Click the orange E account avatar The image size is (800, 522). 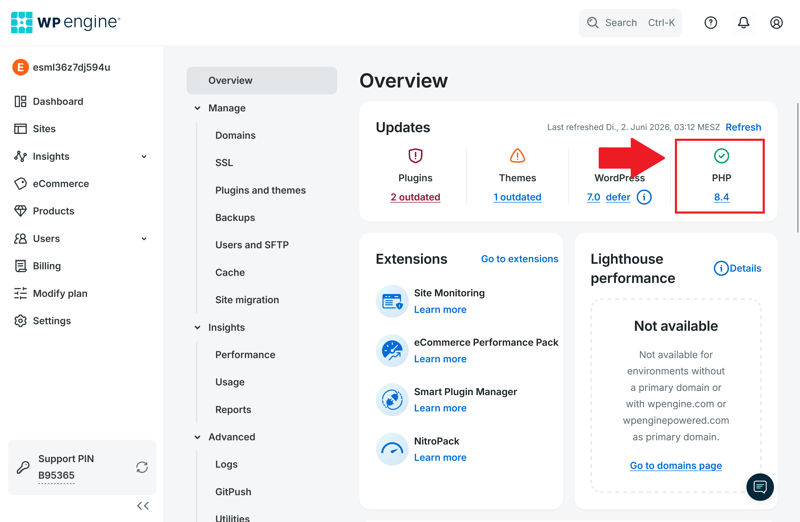(20, 67)
